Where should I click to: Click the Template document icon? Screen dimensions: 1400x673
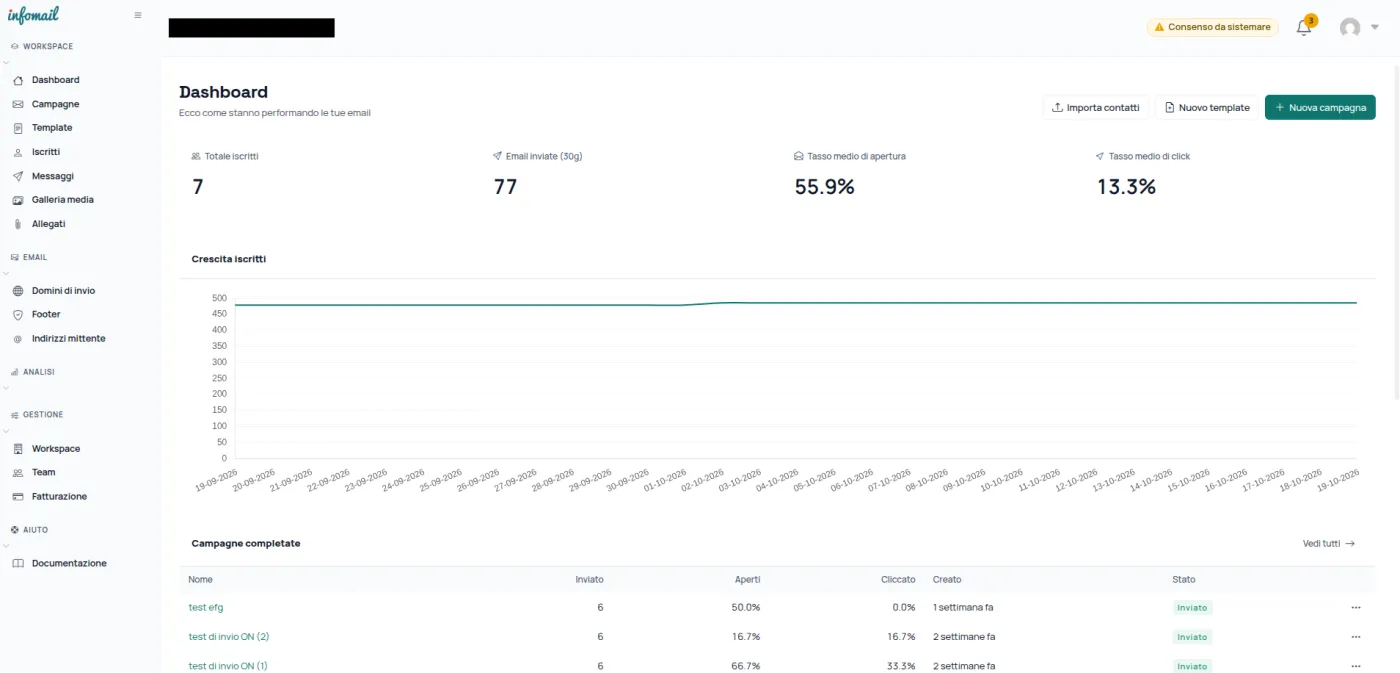click(18, 128)
